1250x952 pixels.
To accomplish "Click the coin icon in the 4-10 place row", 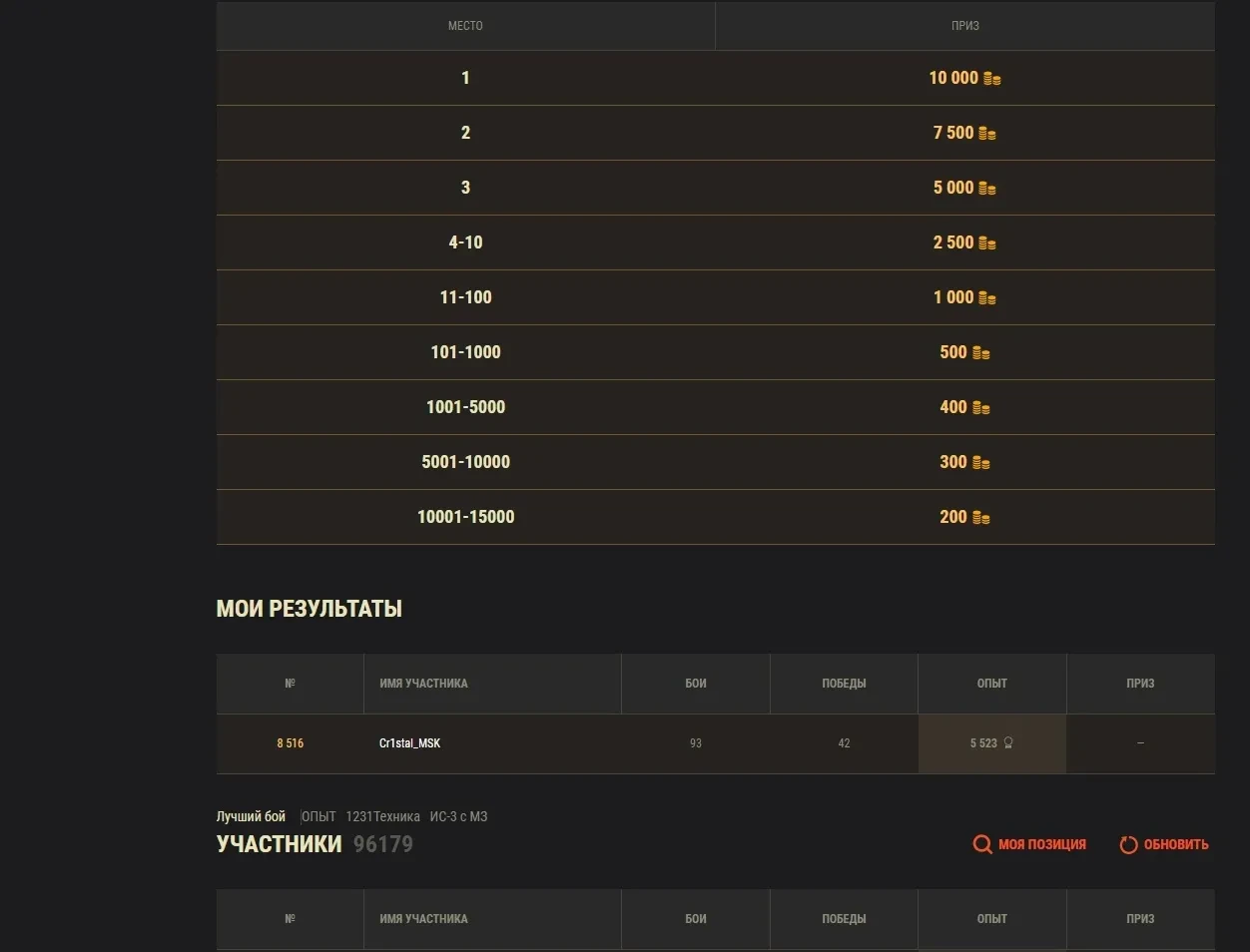I will tap(986, 243).
